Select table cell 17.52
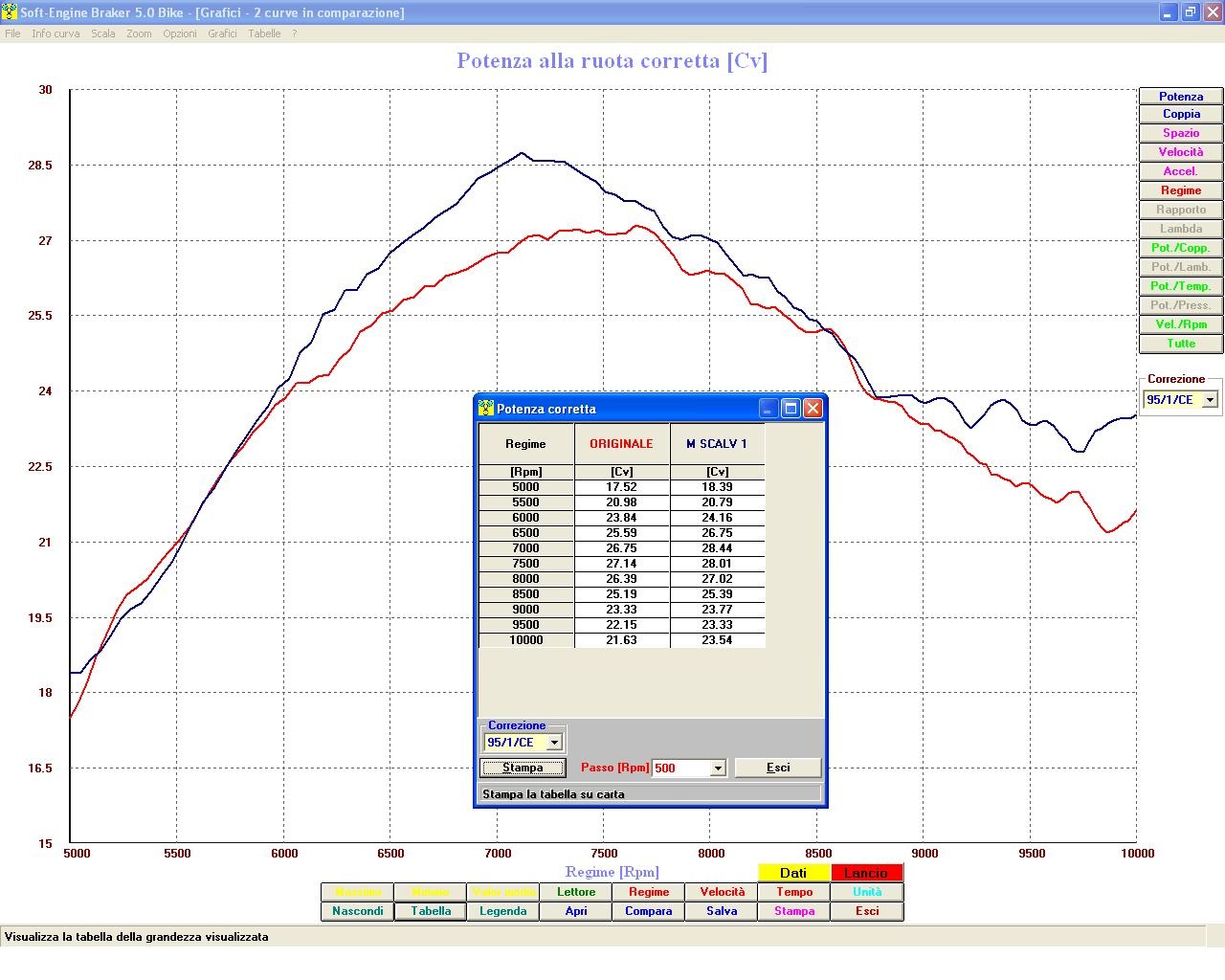The width and height of the screenshot is (1225, 980). click(x=621, y=487)
